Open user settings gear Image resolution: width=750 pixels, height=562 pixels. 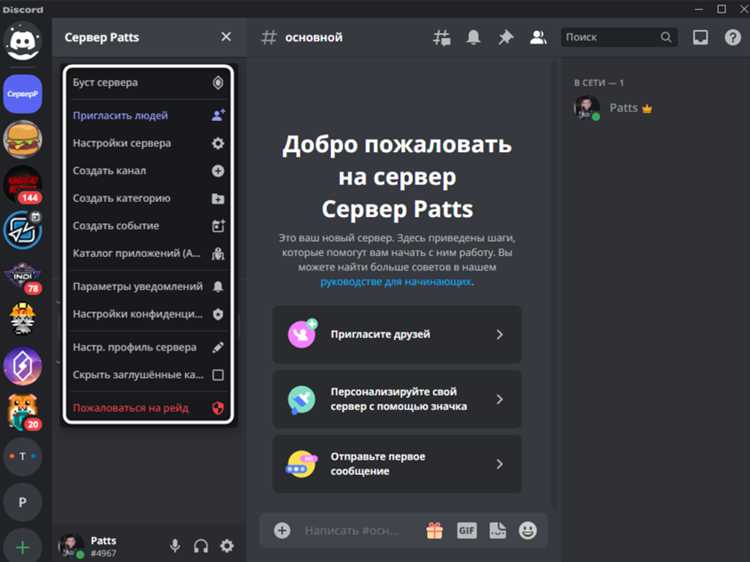tap(227, 546)
